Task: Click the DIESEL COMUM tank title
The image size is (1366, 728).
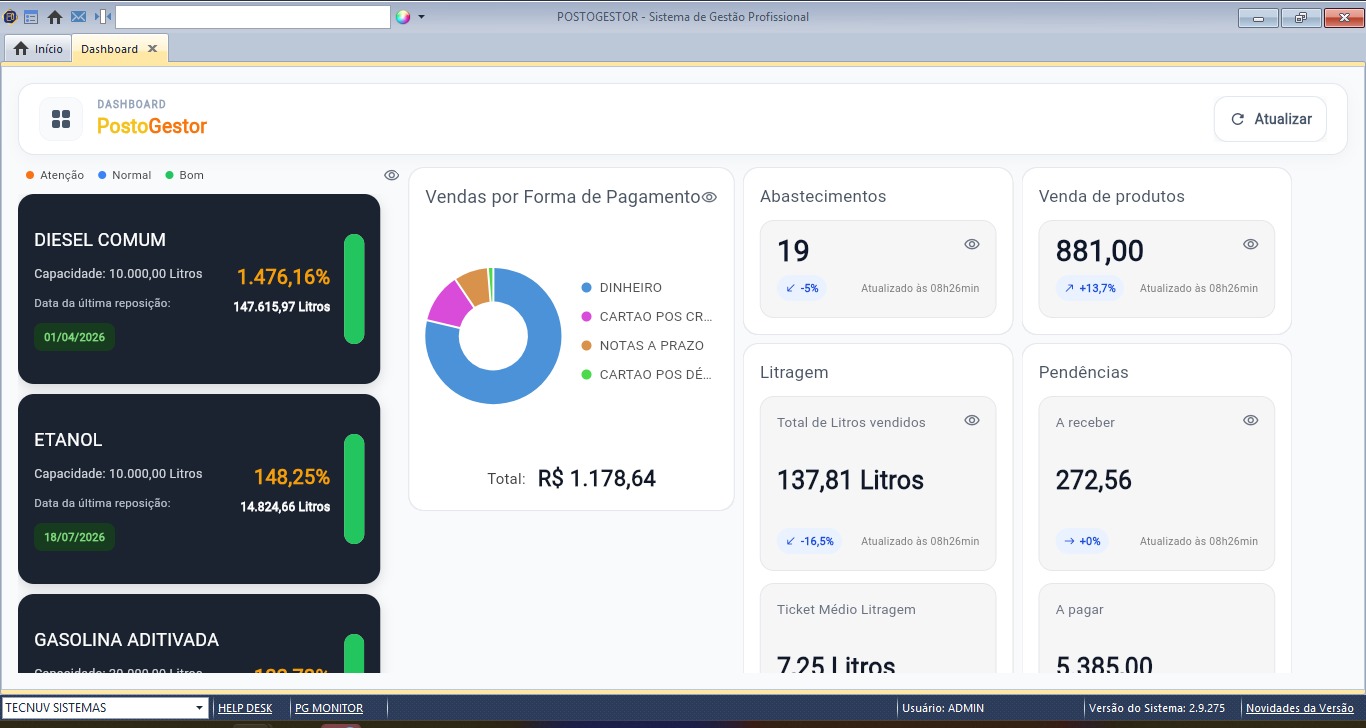Action: click(100, 240)
